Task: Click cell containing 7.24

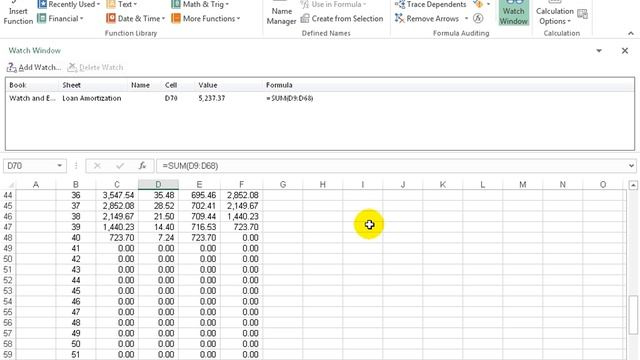Action: (158, 238)
